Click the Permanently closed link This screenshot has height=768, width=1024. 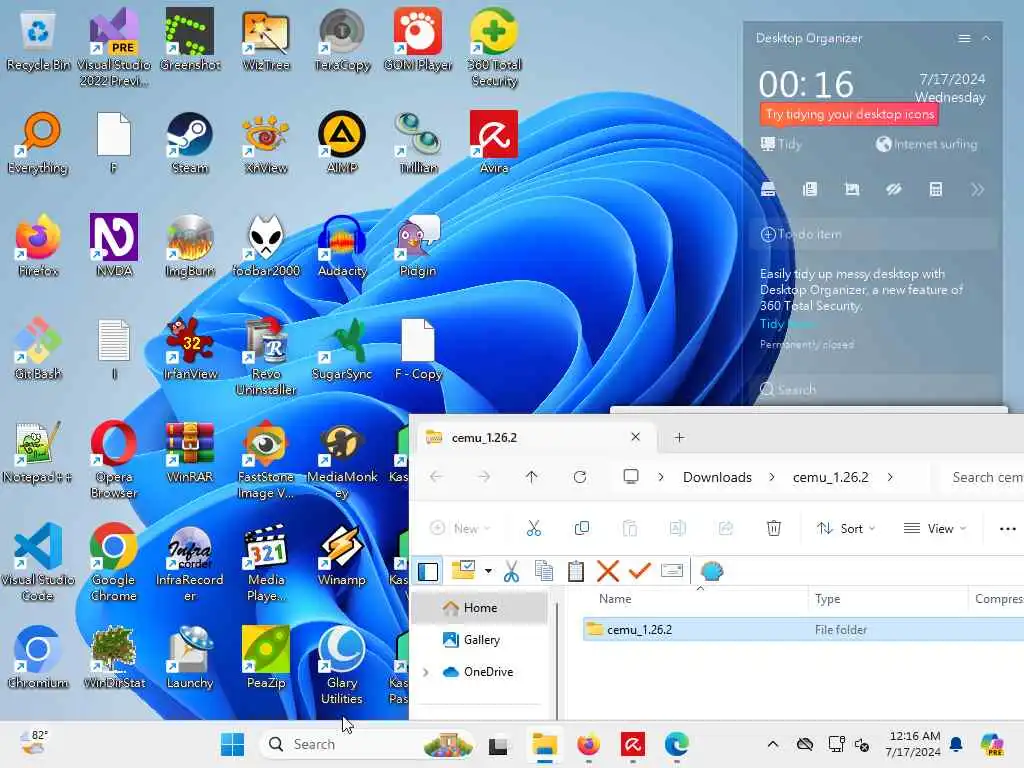[807, 344]
